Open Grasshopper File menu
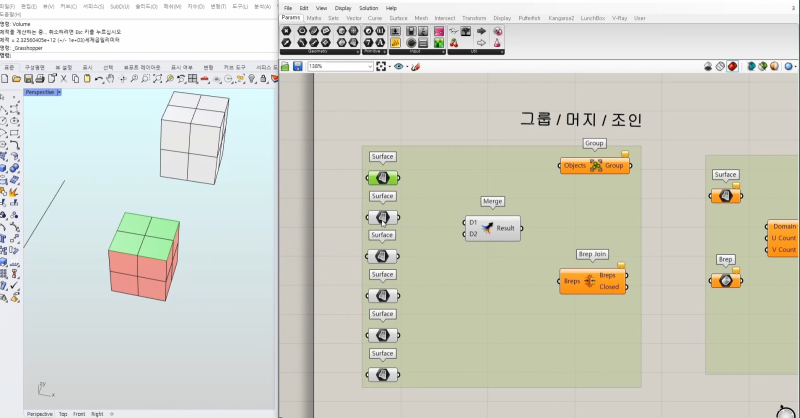Image resolution: width=800 pixels, height=418 pixels. 288,8
